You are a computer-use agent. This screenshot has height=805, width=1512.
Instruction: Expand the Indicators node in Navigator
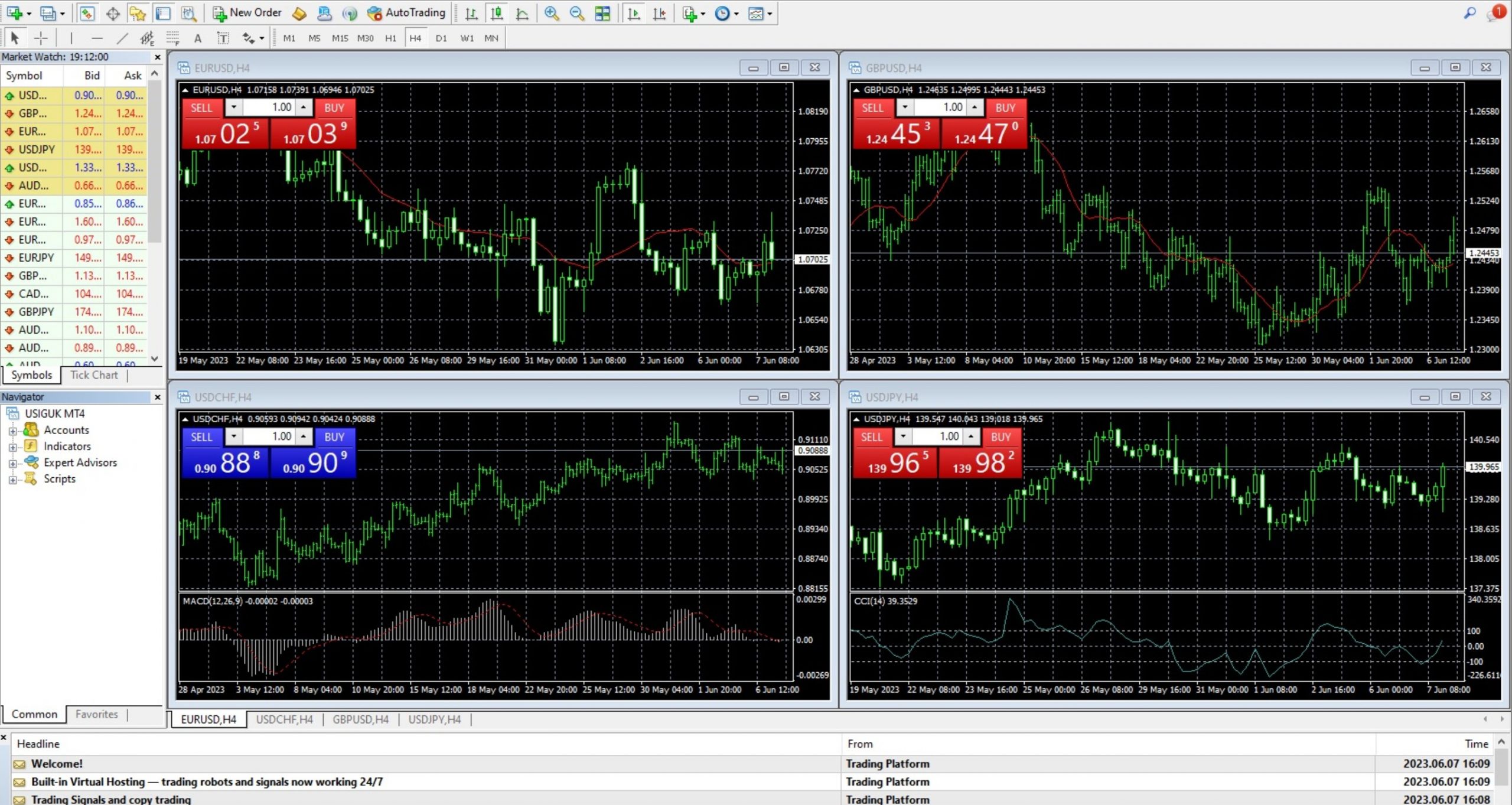(12, 447)
